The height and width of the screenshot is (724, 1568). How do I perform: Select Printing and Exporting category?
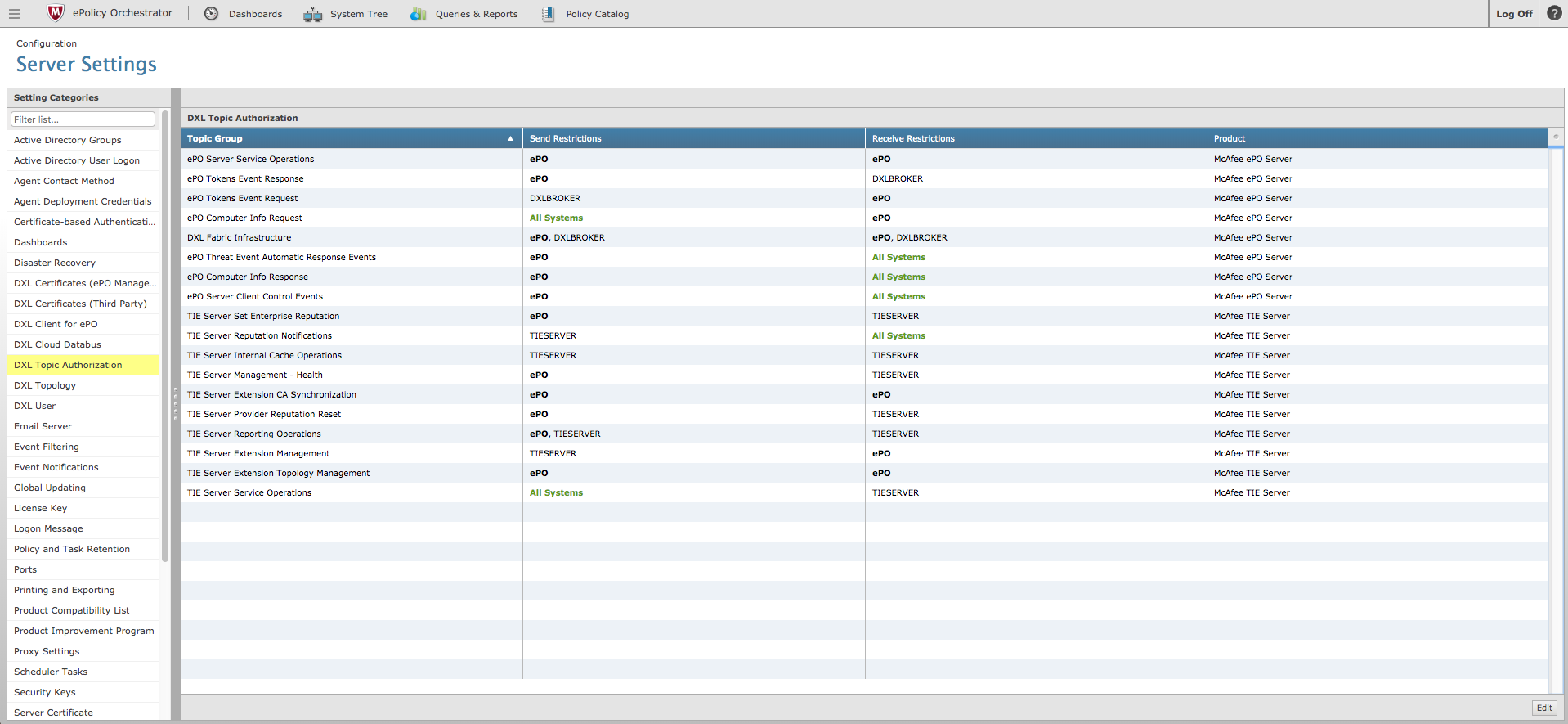(83, 590)
